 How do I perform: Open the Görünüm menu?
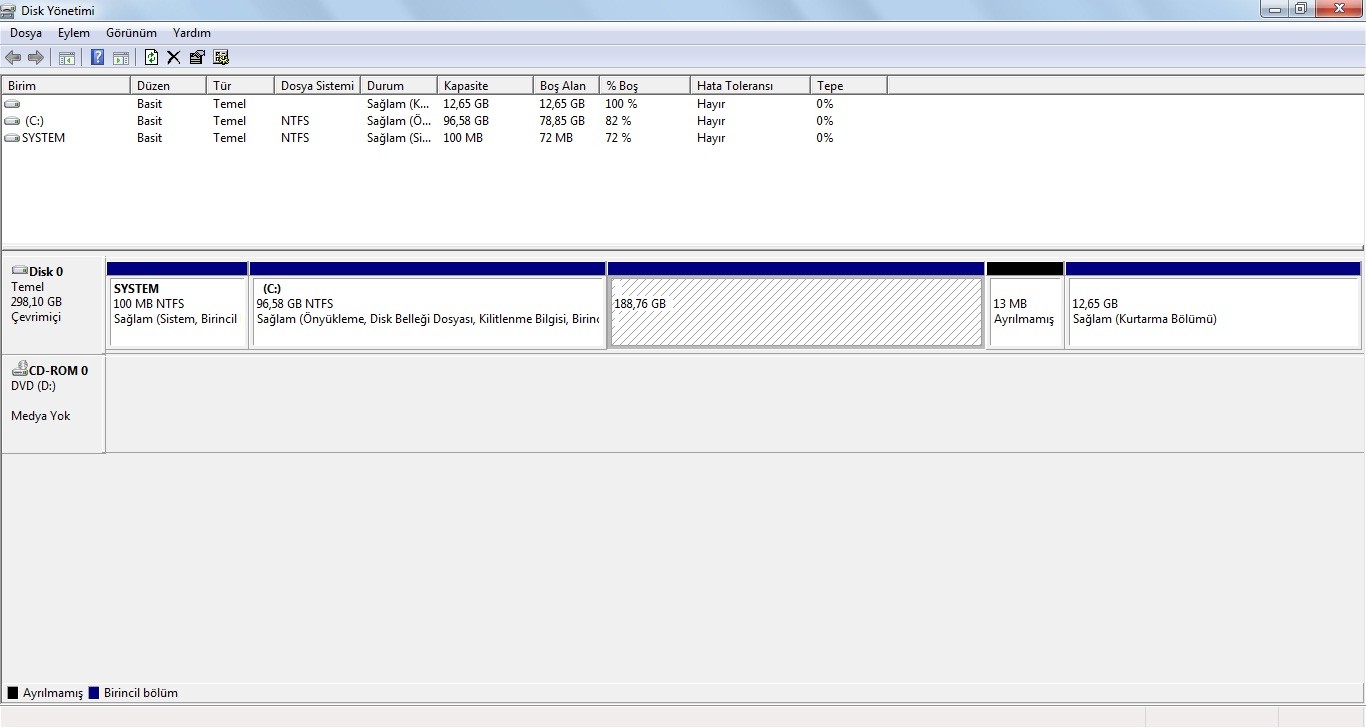click(131, 33)
